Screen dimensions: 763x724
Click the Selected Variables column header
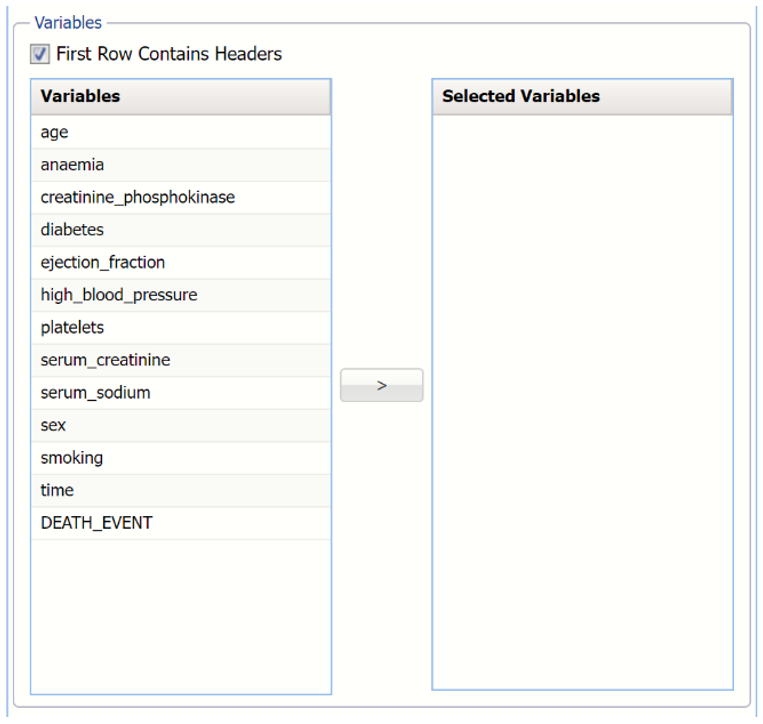click(x=582, y=97)
